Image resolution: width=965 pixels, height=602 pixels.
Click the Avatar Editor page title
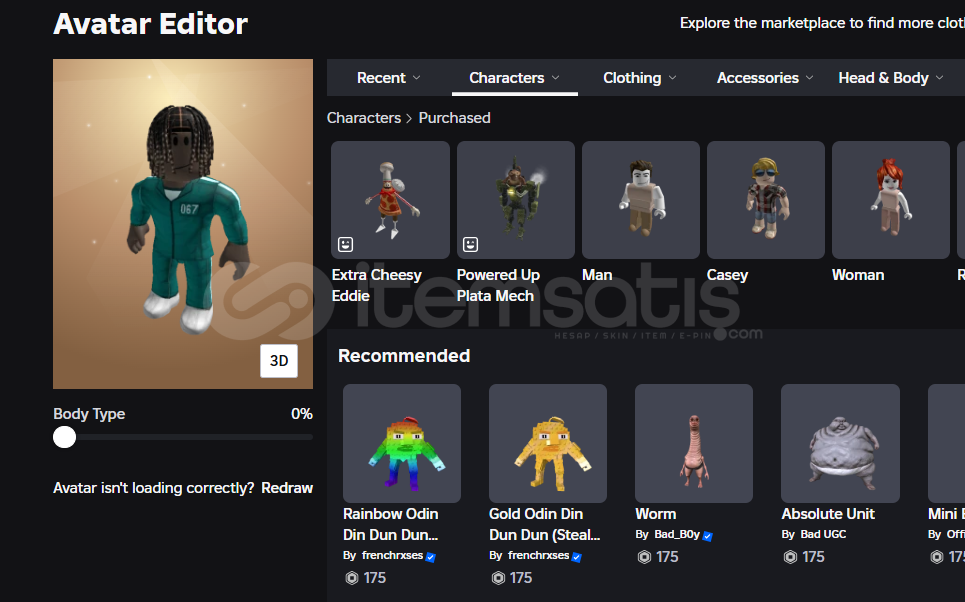[150, 24]
